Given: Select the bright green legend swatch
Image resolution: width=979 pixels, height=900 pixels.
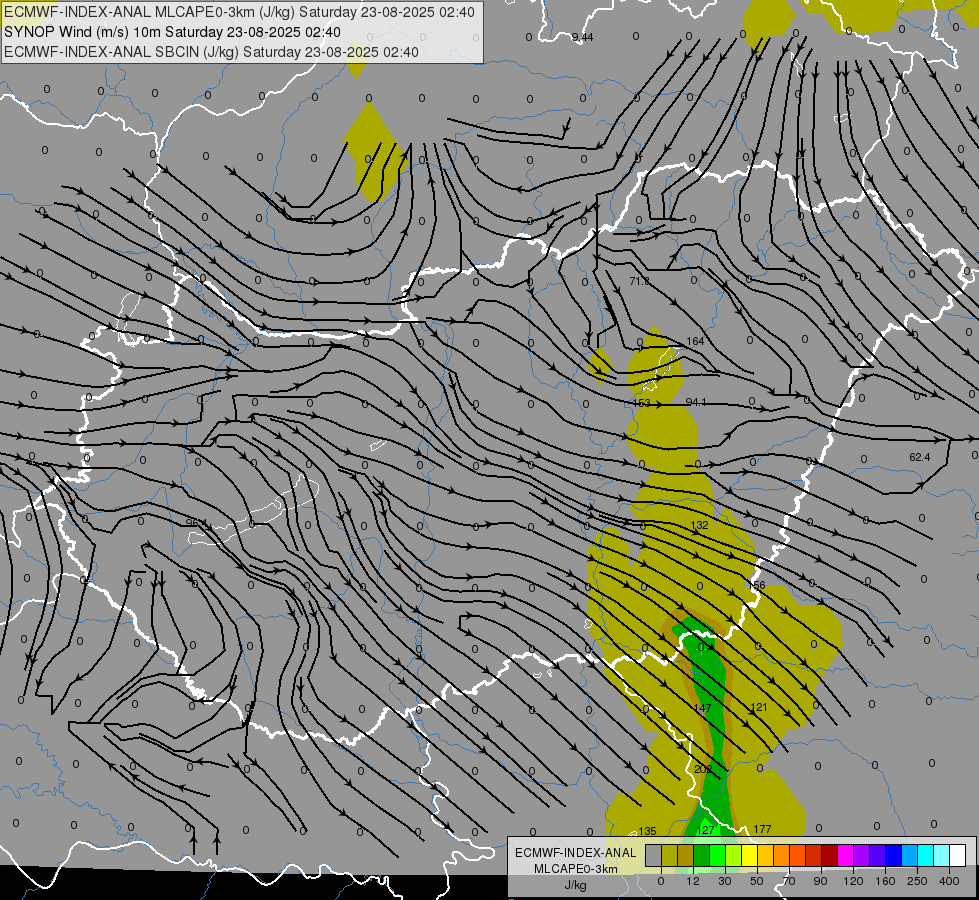Looking at the screenshot, I should pos(717,855).
